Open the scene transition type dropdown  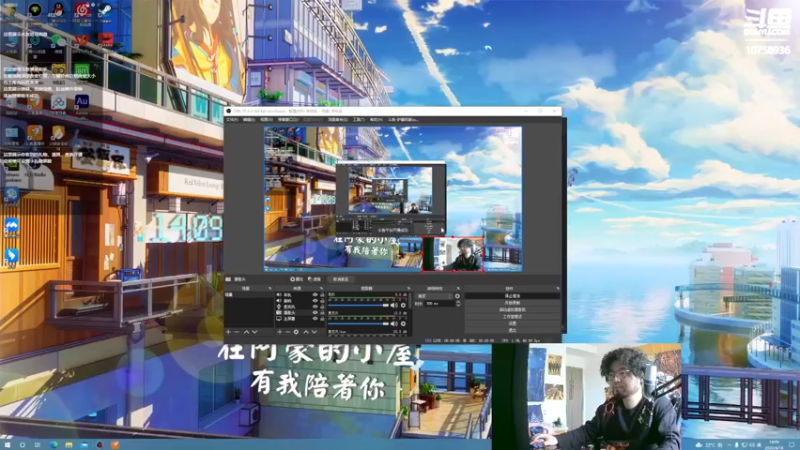(434, 296)
